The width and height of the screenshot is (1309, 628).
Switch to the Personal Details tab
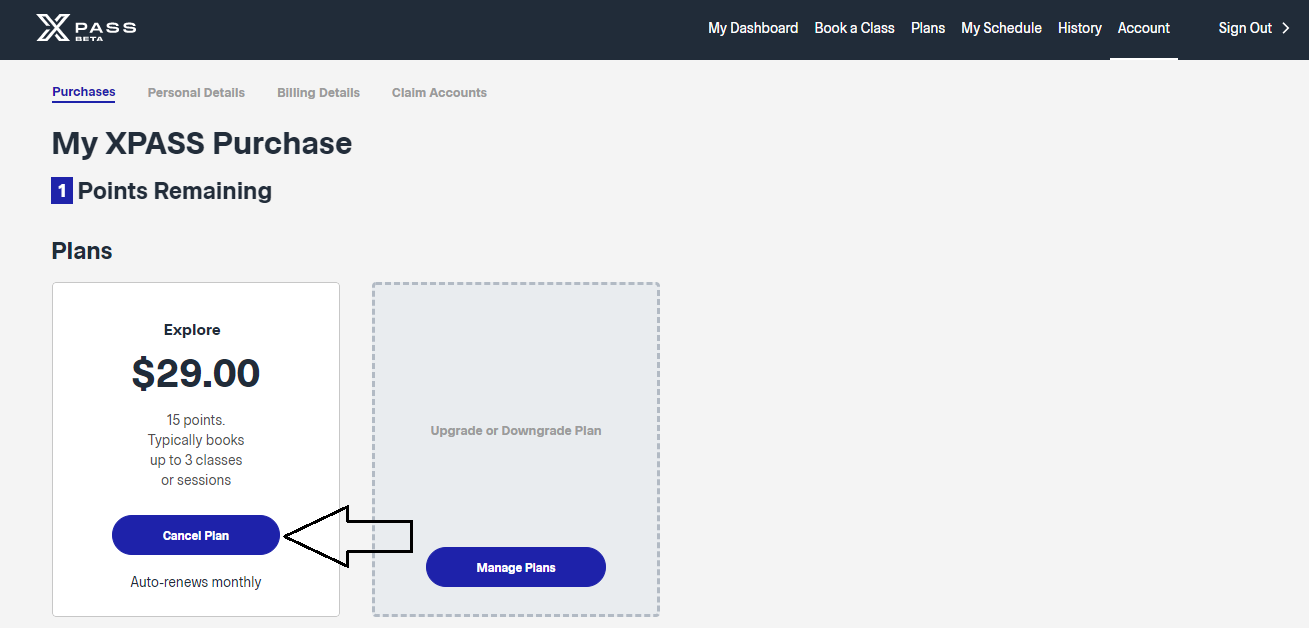[196, 92]
